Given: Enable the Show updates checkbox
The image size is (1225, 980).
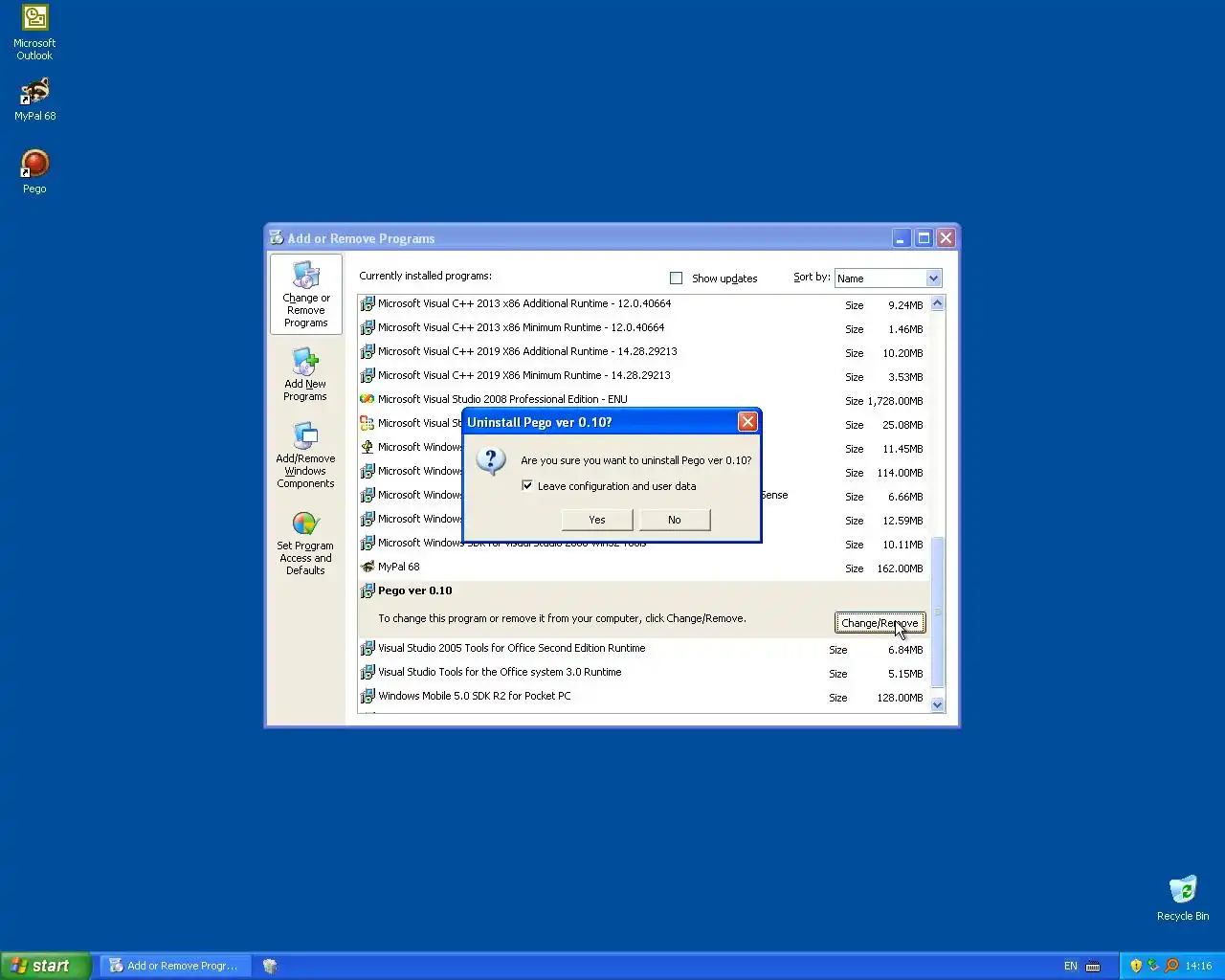Looking at the screenshot, I should pos(677,278).
